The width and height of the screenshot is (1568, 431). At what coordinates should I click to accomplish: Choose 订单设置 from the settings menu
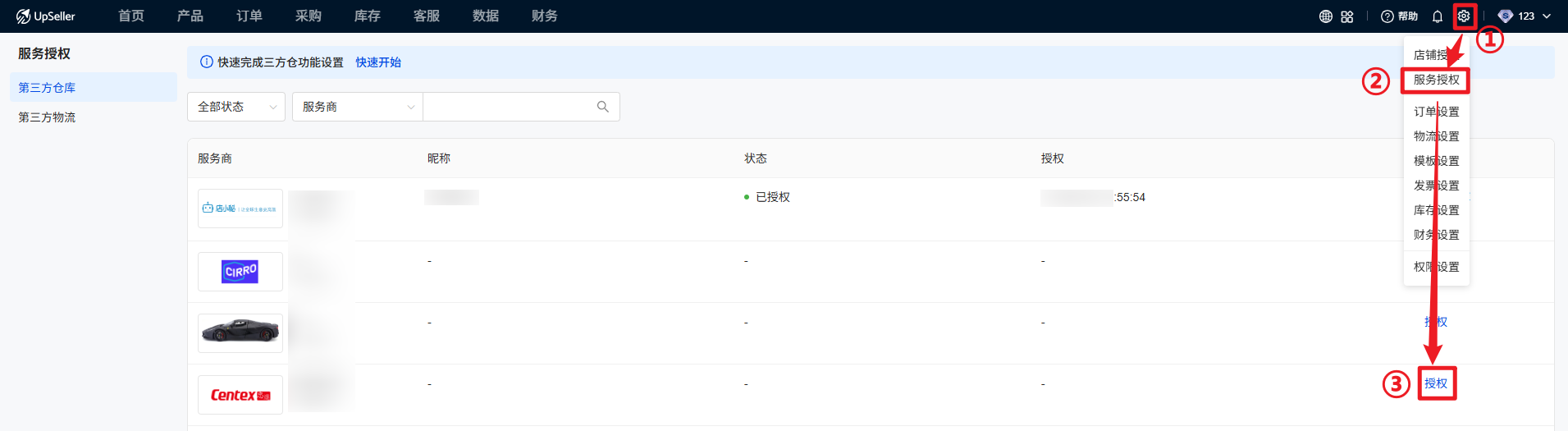tap(1437, 112)
